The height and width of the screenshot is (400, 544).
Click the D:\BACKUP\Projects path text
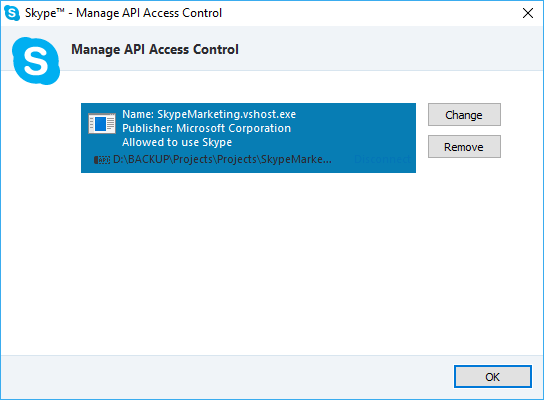tap(222, 159)
